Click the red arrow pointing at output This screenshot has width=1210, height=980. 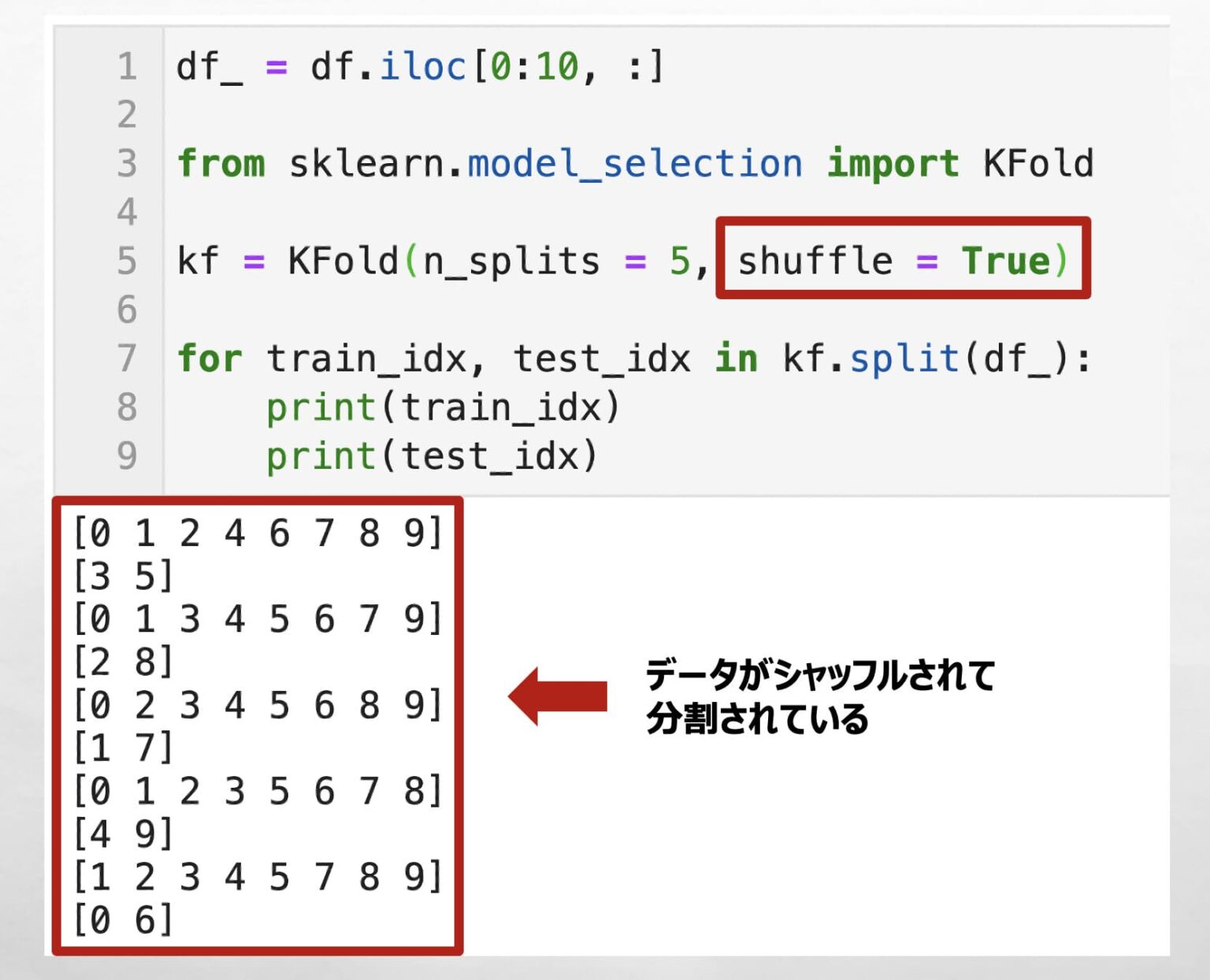[559, 697]
